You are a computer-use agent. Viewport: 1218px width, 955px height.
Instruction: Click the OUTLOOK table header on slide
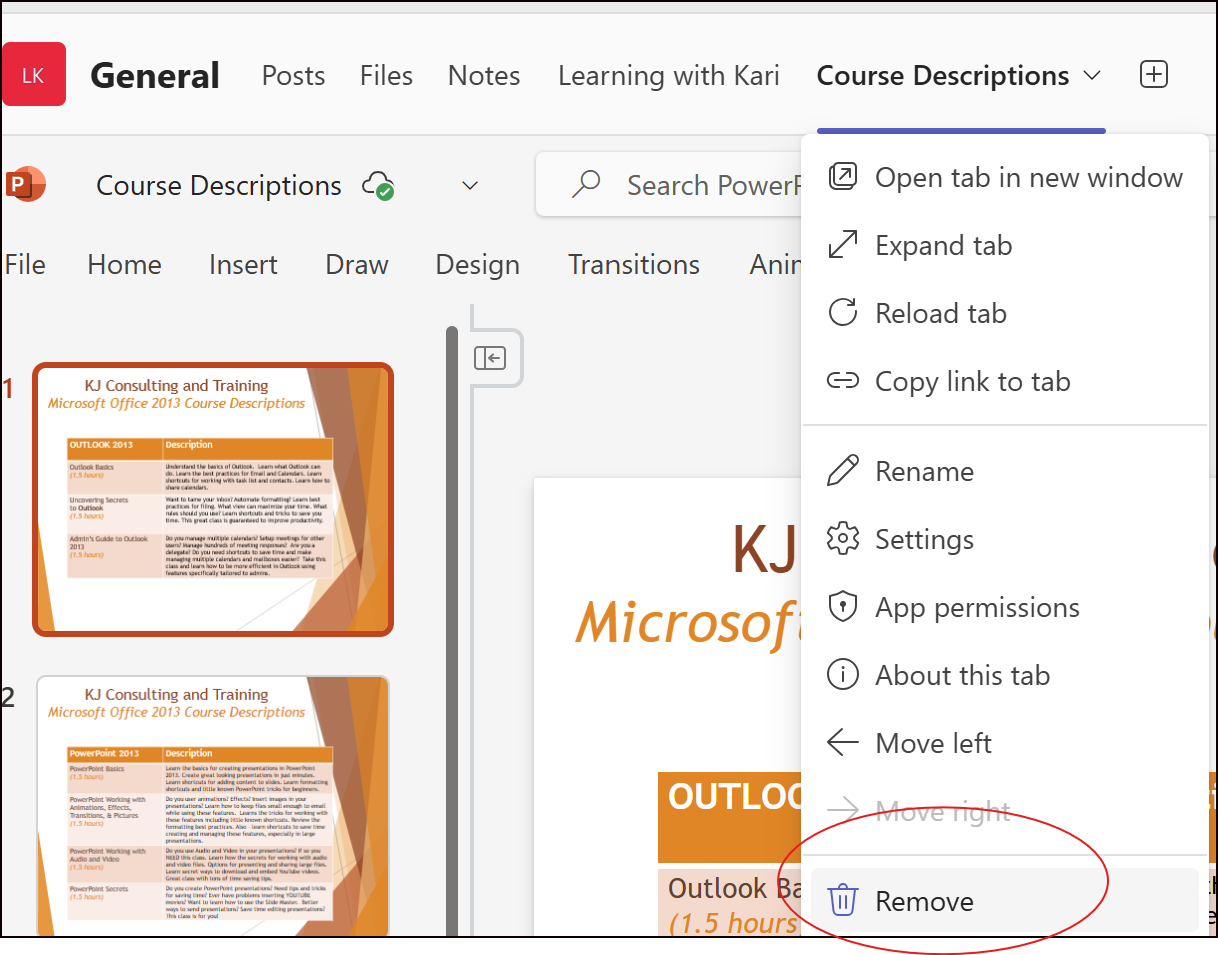[x=732, y=817]
